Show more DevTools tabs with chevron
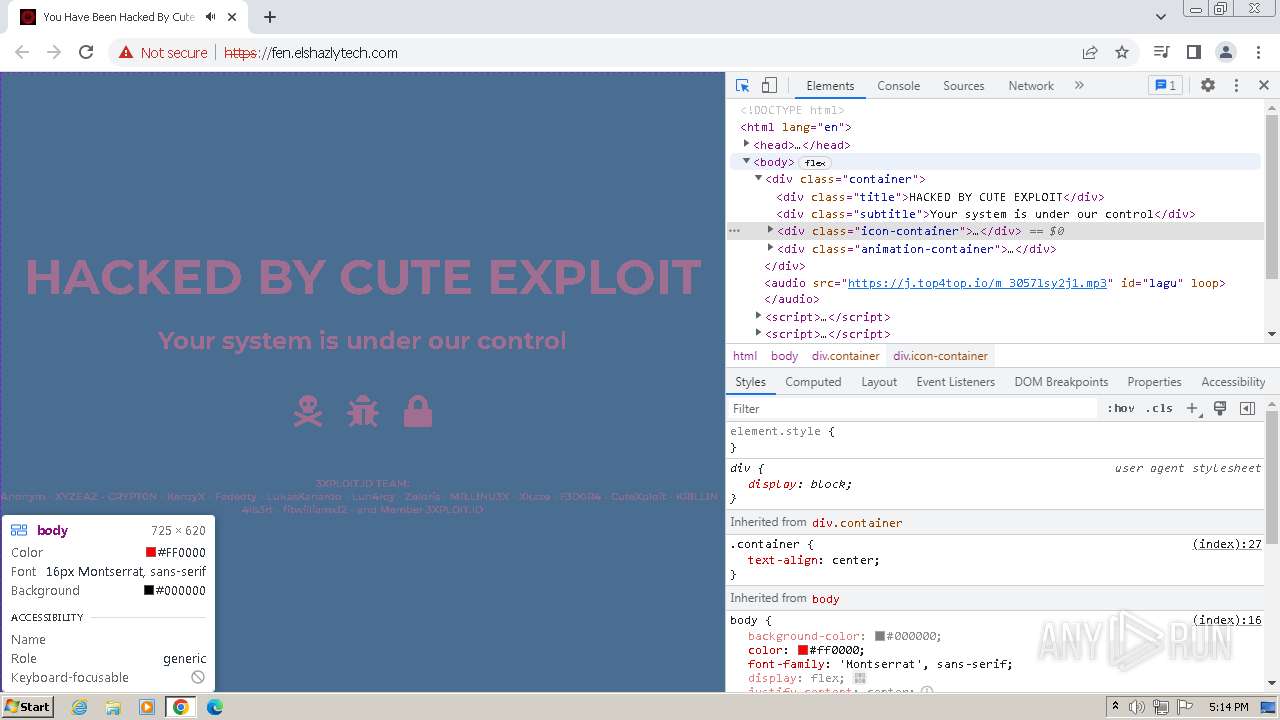 [1079, 86]
